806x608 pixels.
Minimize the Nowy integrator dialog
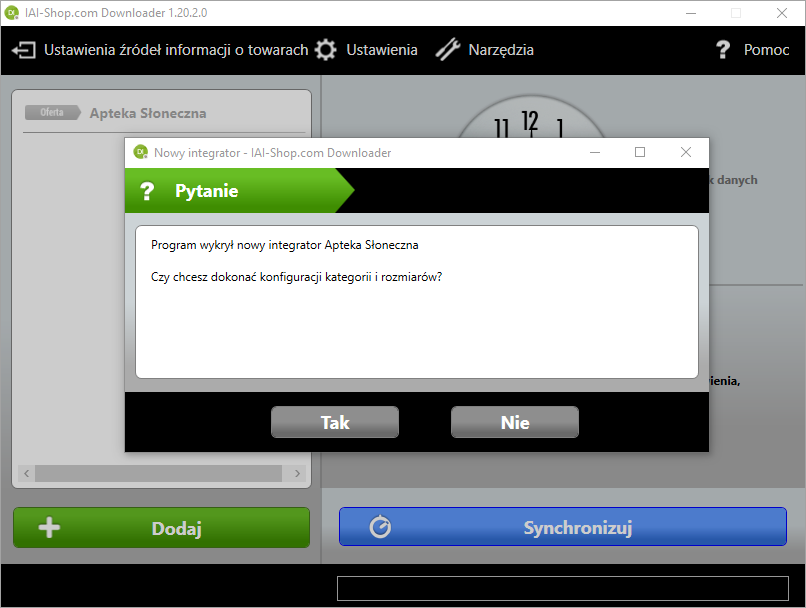(x=595, y=152)
